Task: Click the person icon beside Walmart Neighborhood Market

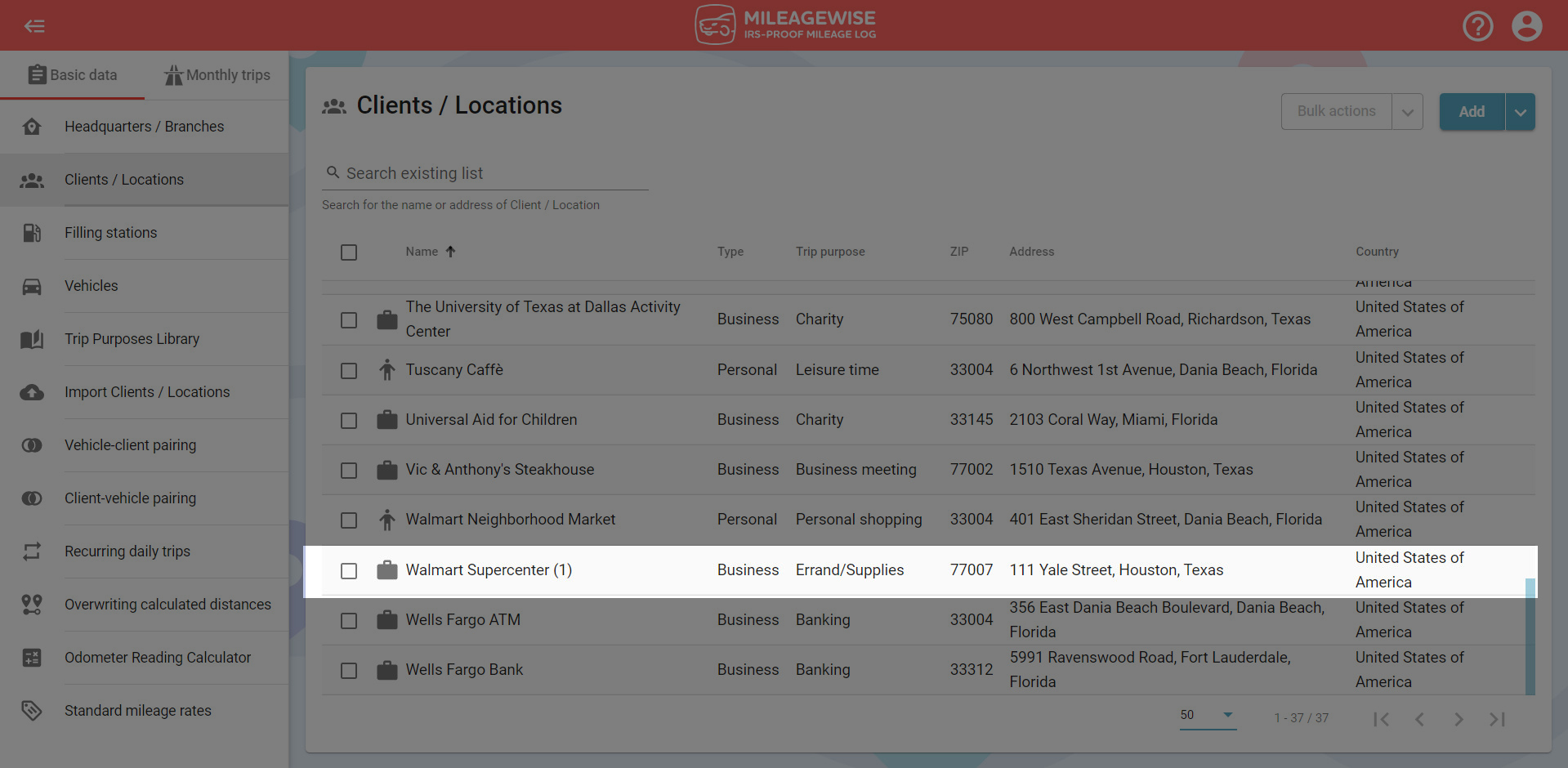Action: [x=387, y=520]
